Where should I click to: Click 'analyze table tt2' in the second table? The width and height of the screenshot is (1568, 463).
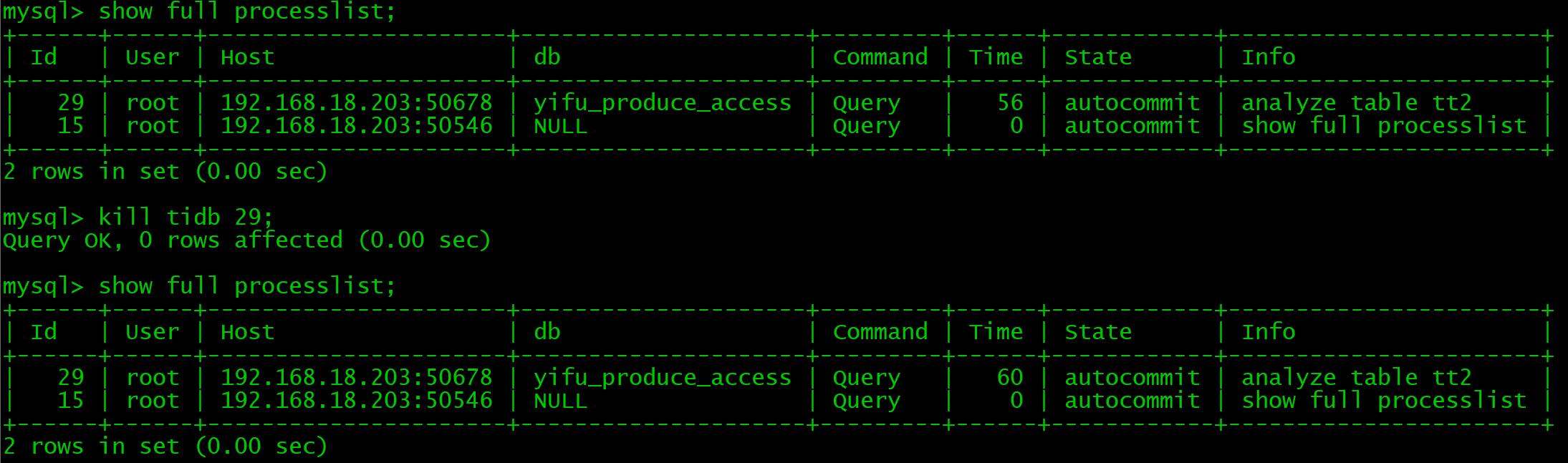(1356, 377)
